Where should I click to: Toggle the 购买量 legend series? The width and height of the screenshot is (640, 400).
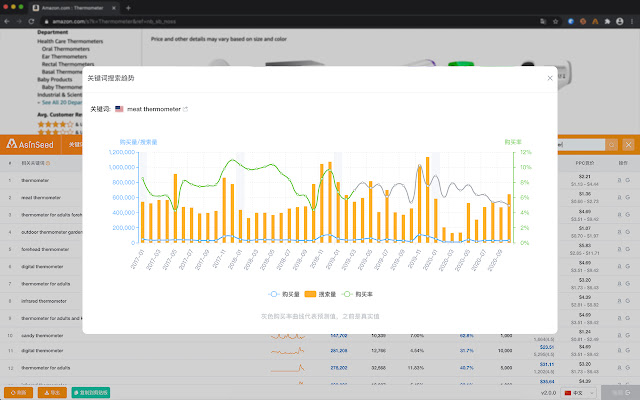(x=285, y=295)
